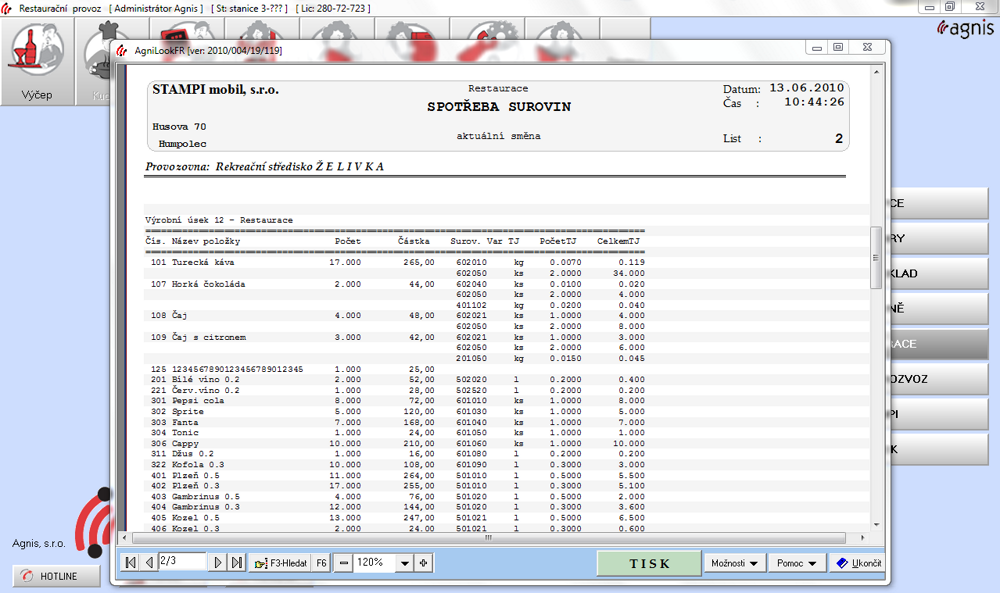Select the row 107 Horká čokoláda
1000x593 pixels.
(x=395, y=284)
